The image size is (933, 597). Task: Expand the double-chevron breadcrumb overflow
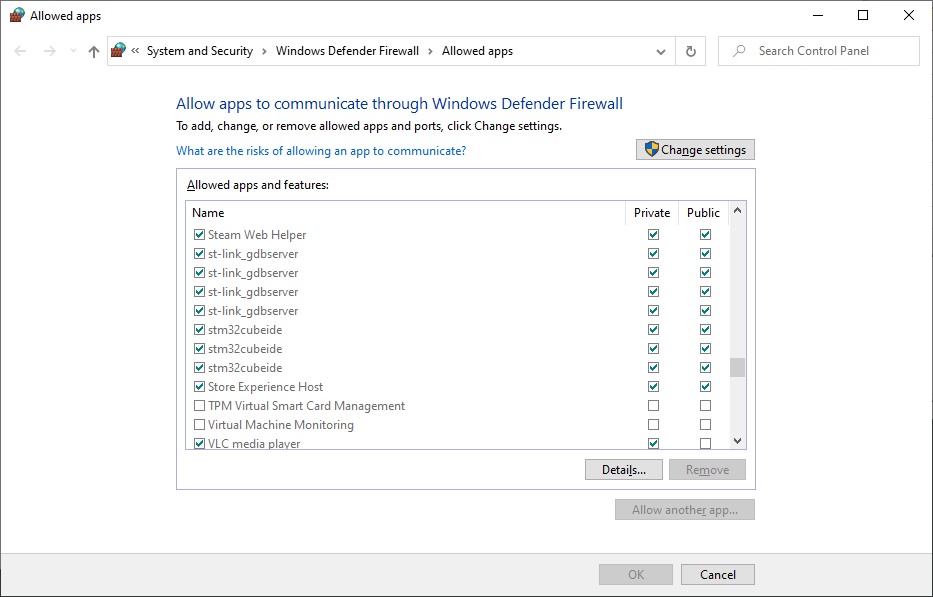pyautogui.click(x=135, y=51)
